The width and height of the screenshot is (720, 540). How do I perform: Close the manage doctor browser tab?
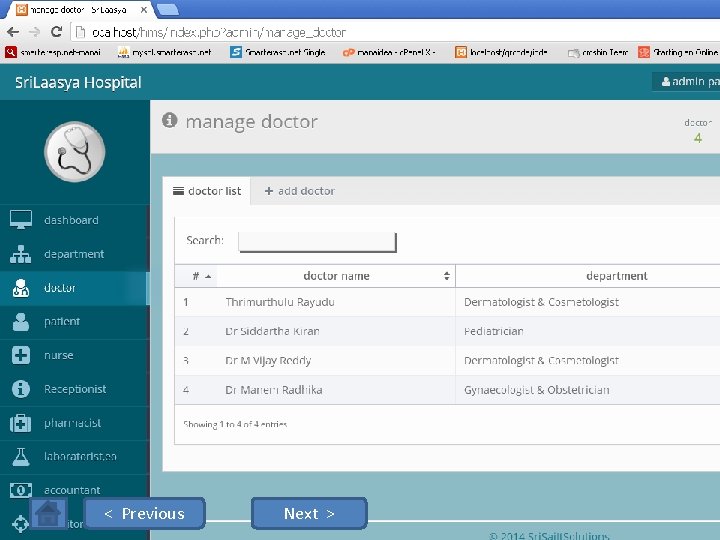[144, 9]
